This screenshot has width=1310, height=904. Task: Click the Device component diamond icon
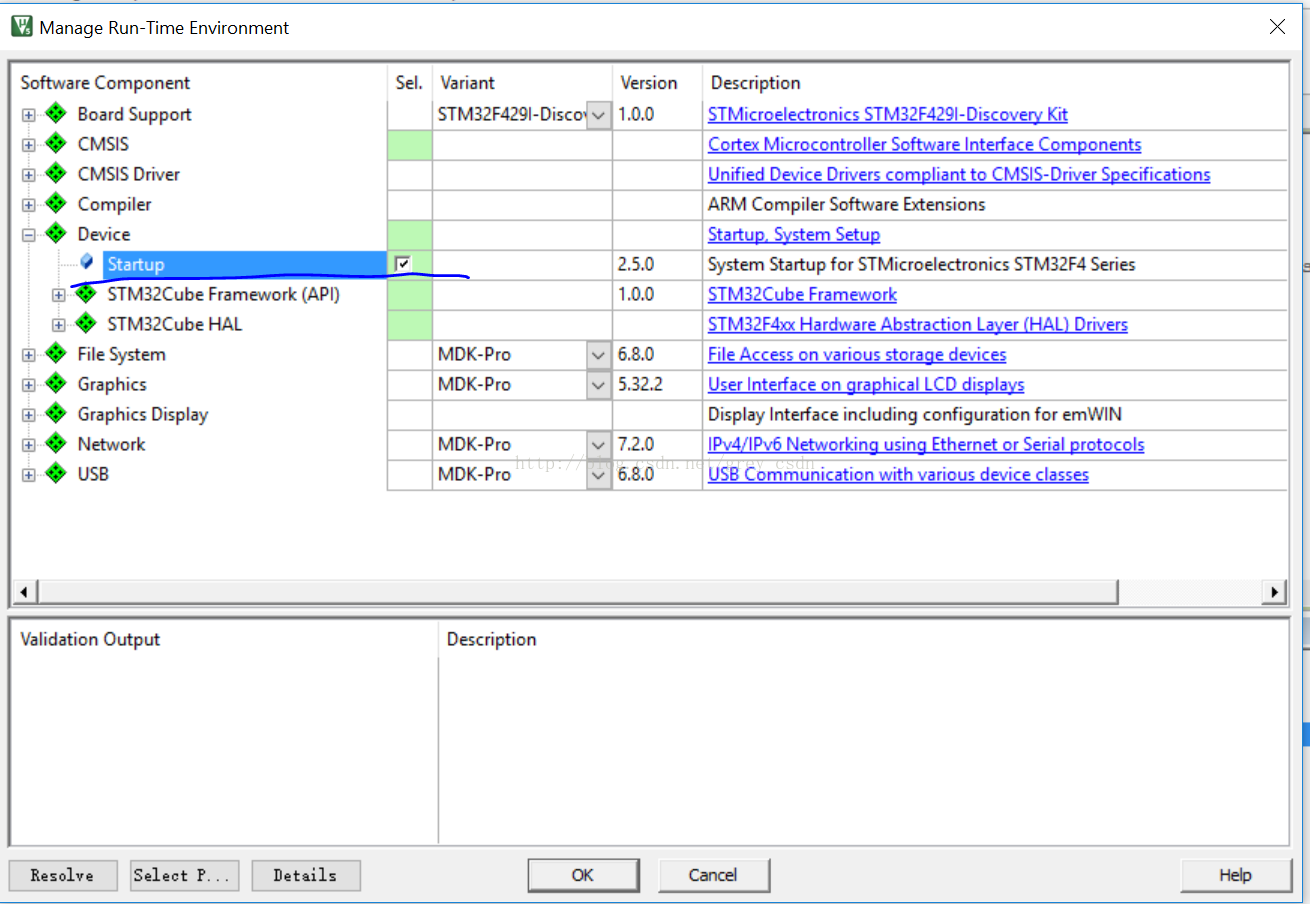point(56,234)
